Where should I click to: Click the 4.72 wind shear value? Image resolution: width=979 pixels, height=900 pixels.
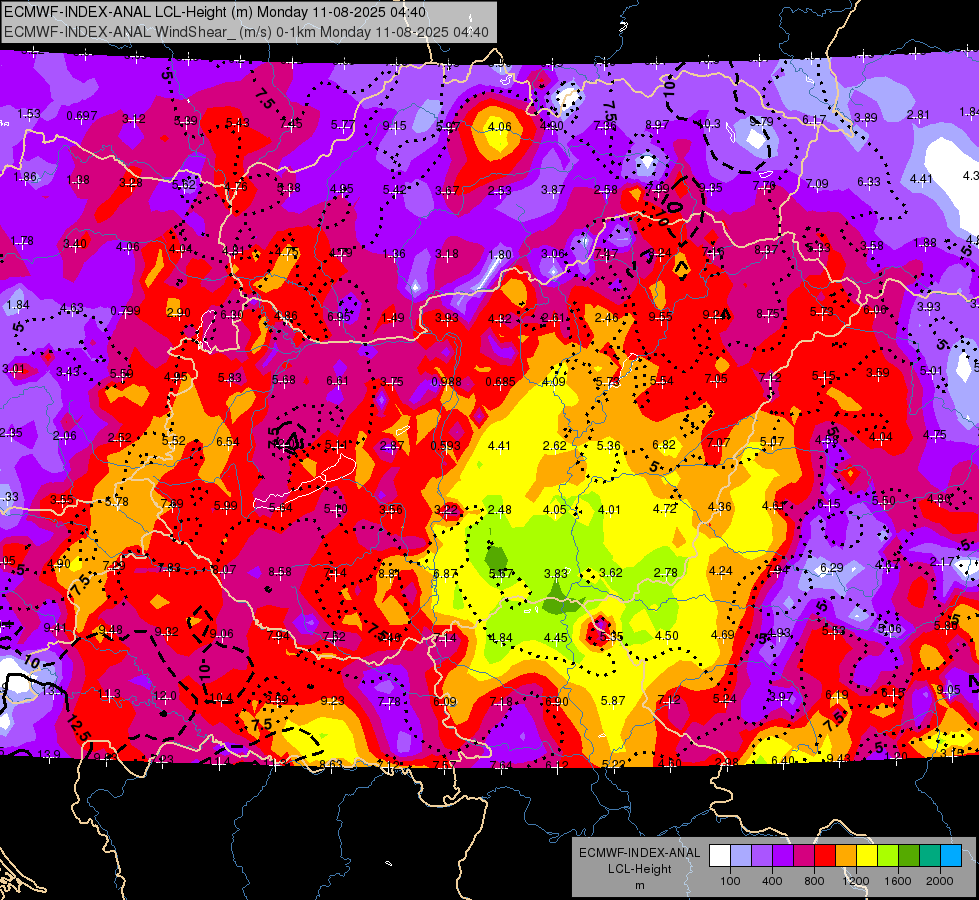pos(665,508)
